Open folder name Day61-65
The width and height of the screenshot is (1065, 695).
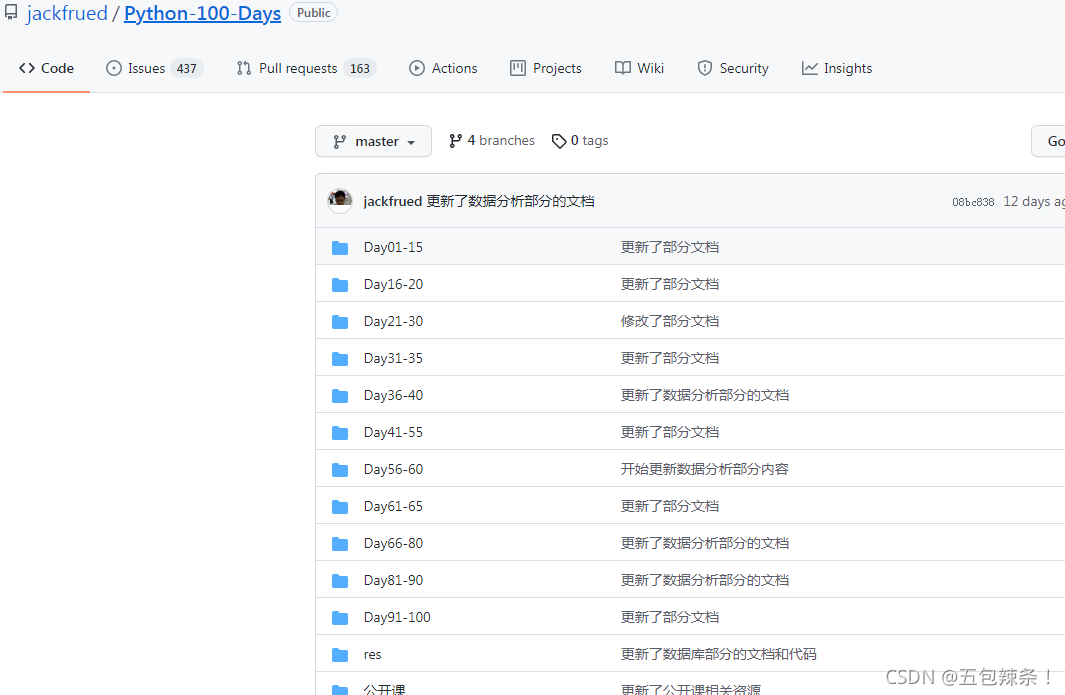pyautogui.click(x=393, y=506)
